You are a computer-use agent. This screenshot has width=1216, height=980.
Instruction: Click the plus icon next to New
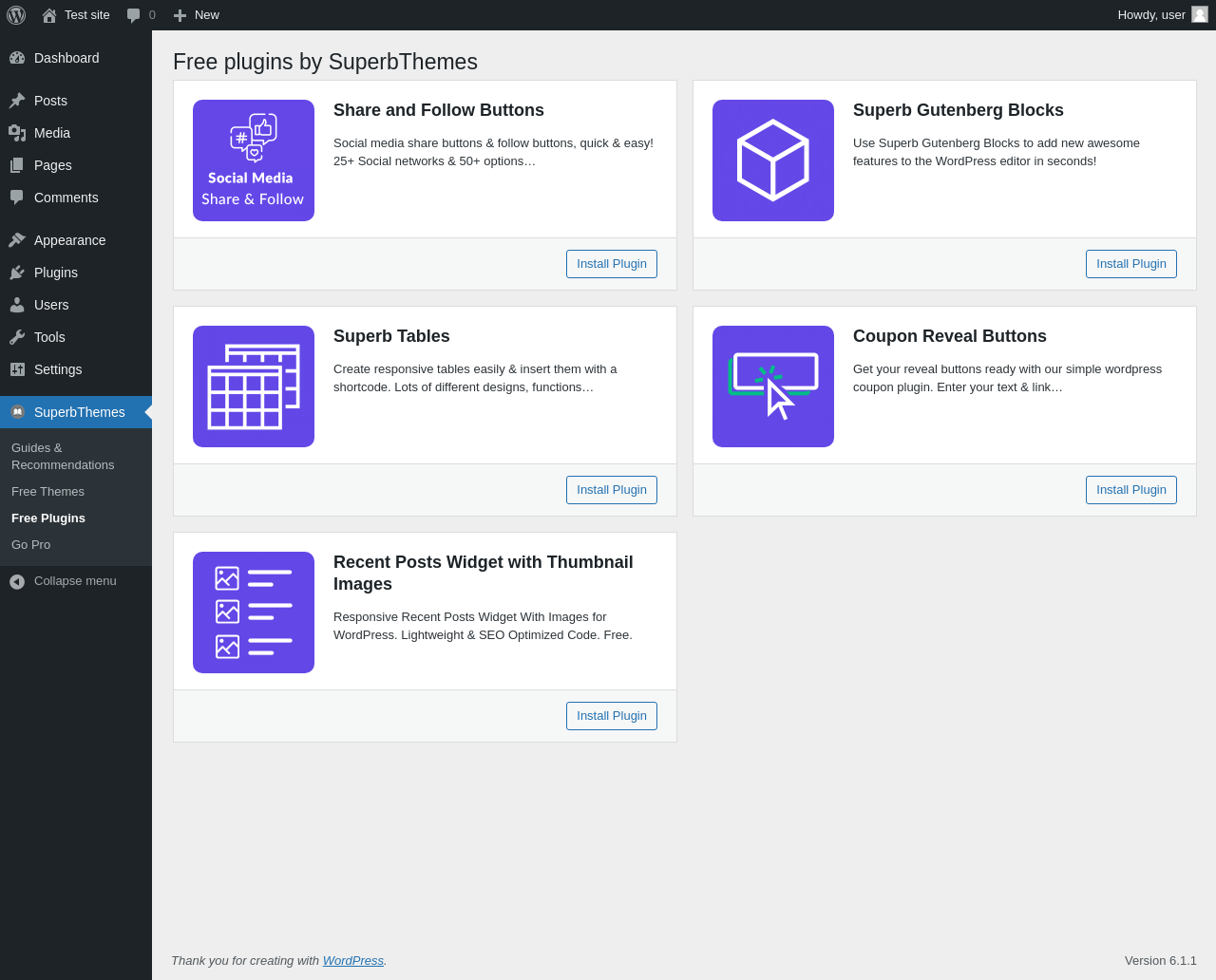click(180, 15)
